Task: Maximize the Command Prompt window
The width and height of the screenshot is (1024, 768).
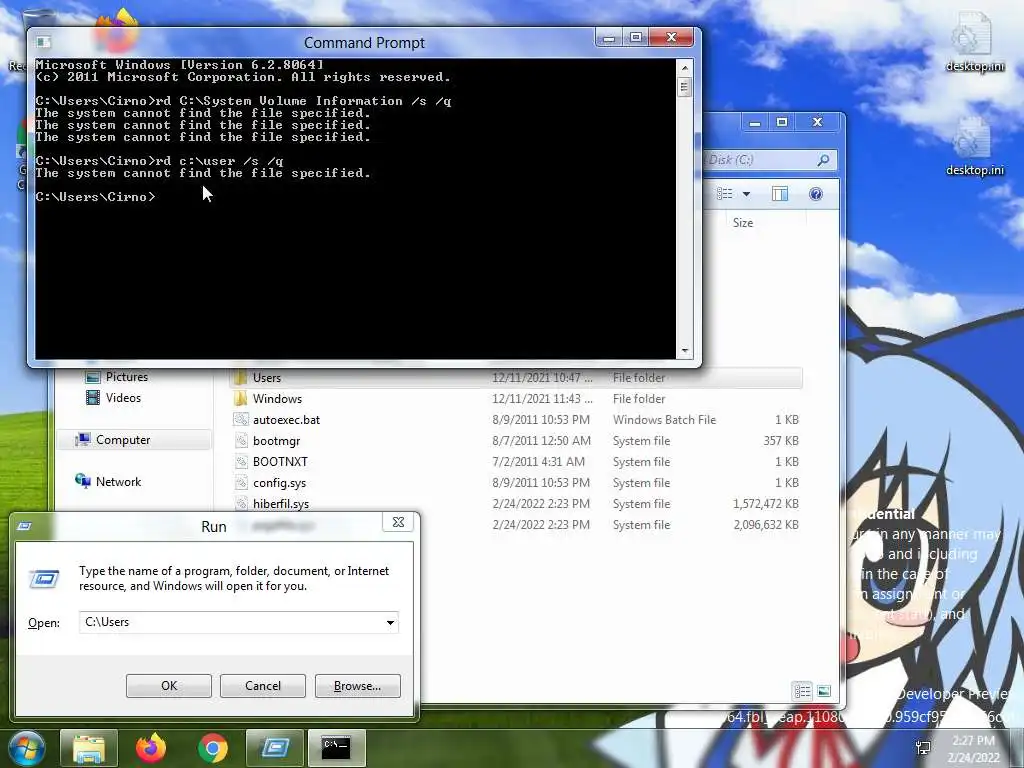Action: click(635, 38)
